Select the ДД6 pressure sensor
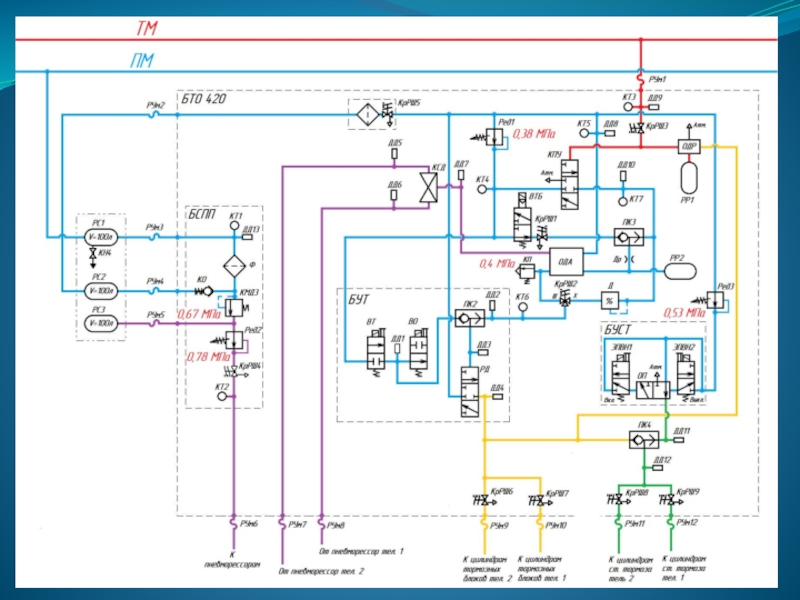Screen dimensions: 800x600 (x=394, y=195)
